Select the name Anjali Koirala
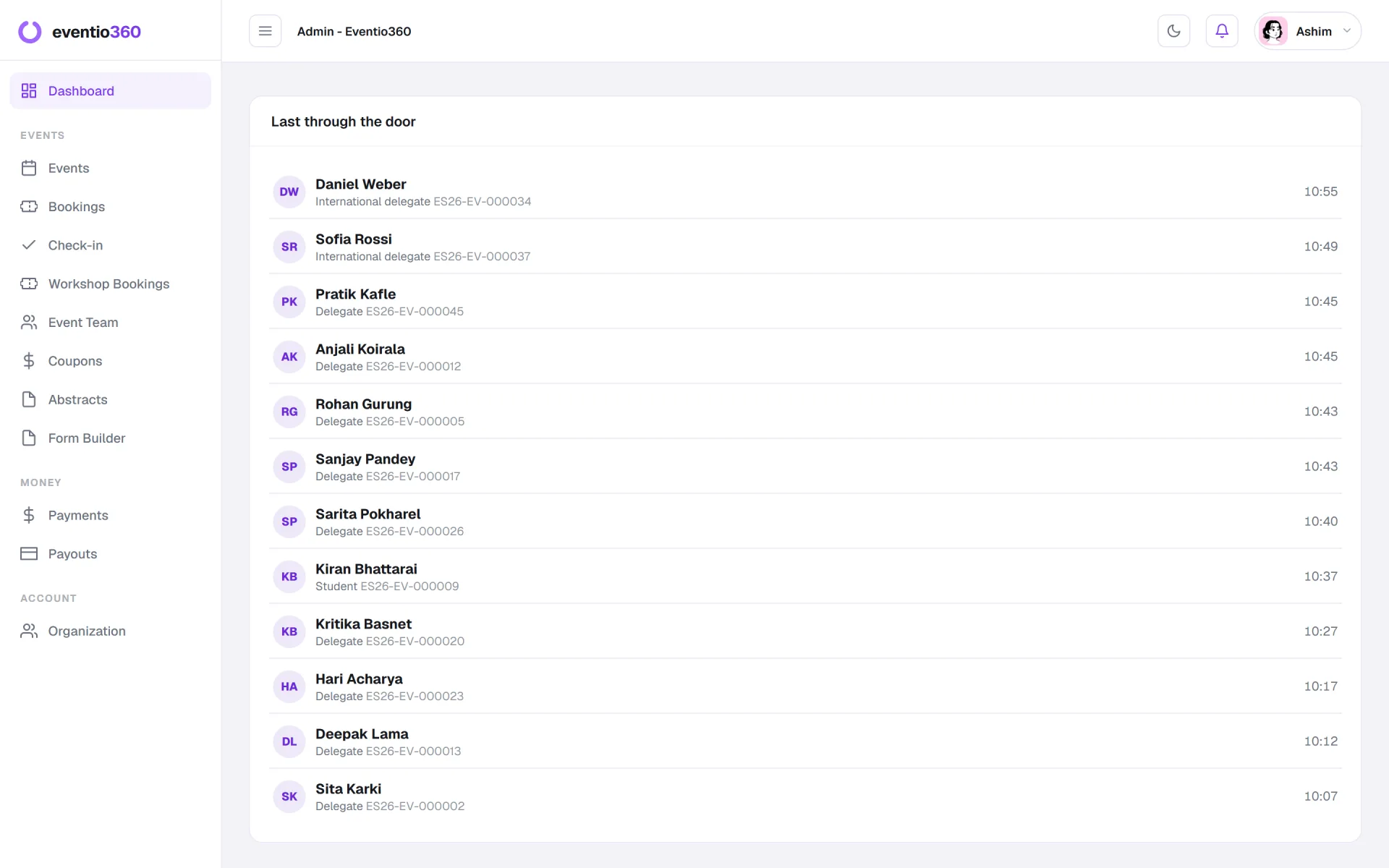 pyautogui.click(x=360, y=349)
